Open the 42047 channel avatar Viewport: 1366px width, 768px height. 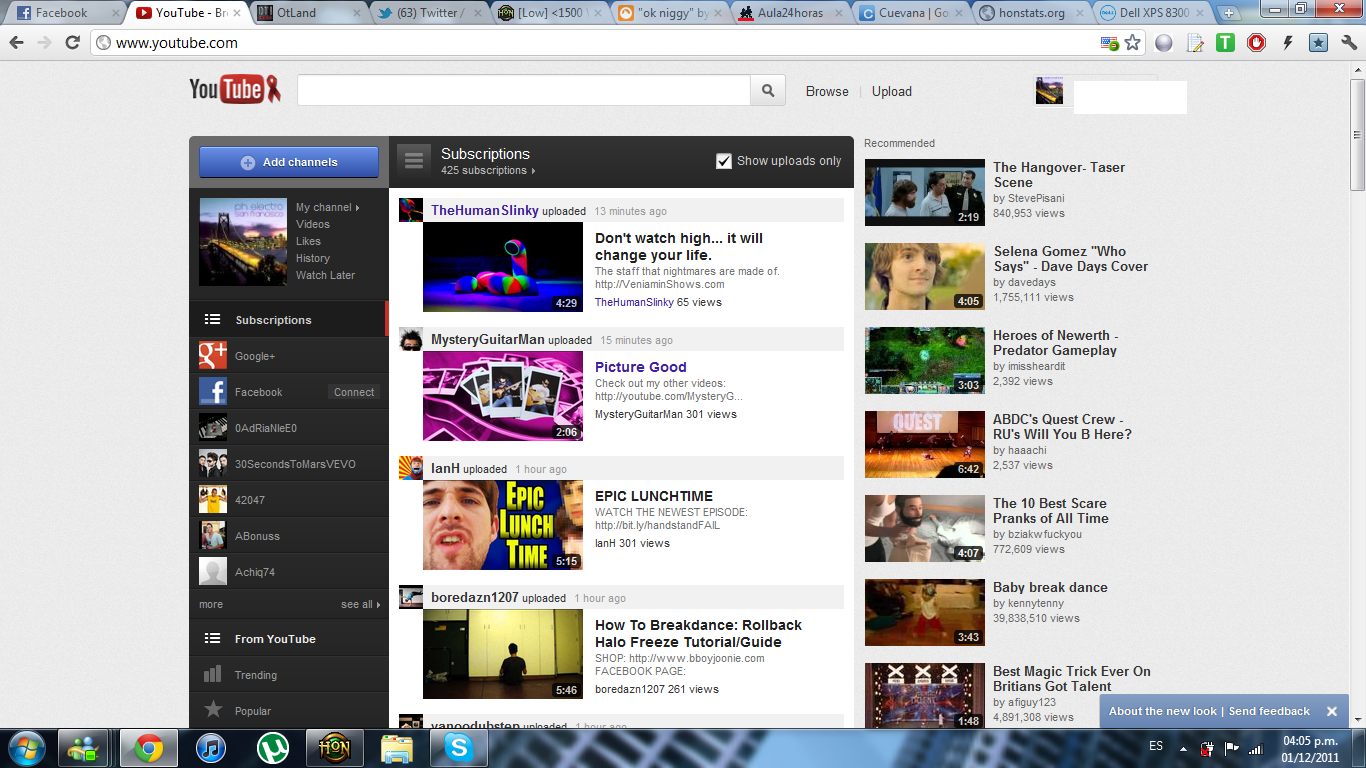coord(212,500)
